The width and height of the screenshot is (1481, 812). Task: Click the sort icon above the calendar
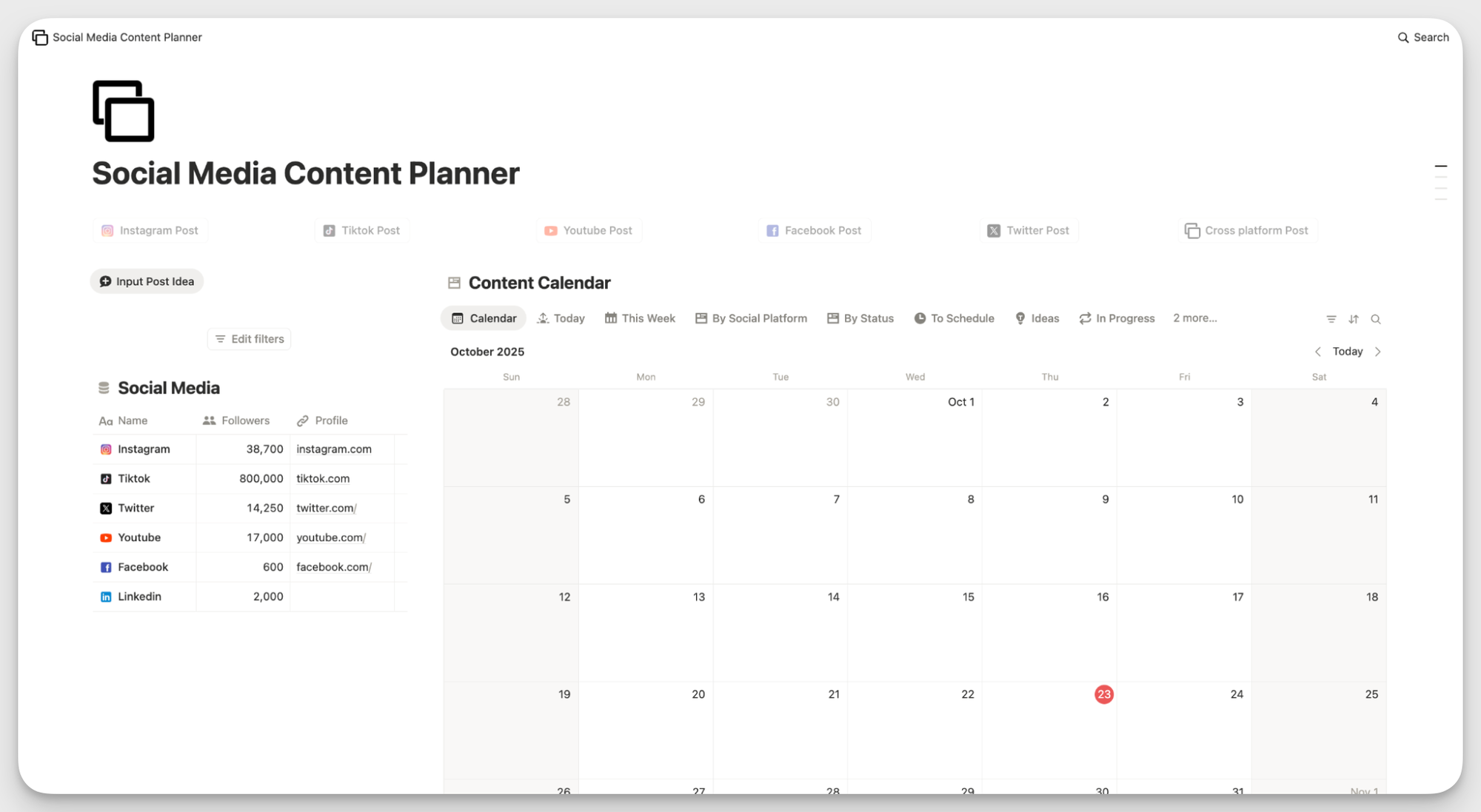pyautogui.click(x=1354, y=318)
